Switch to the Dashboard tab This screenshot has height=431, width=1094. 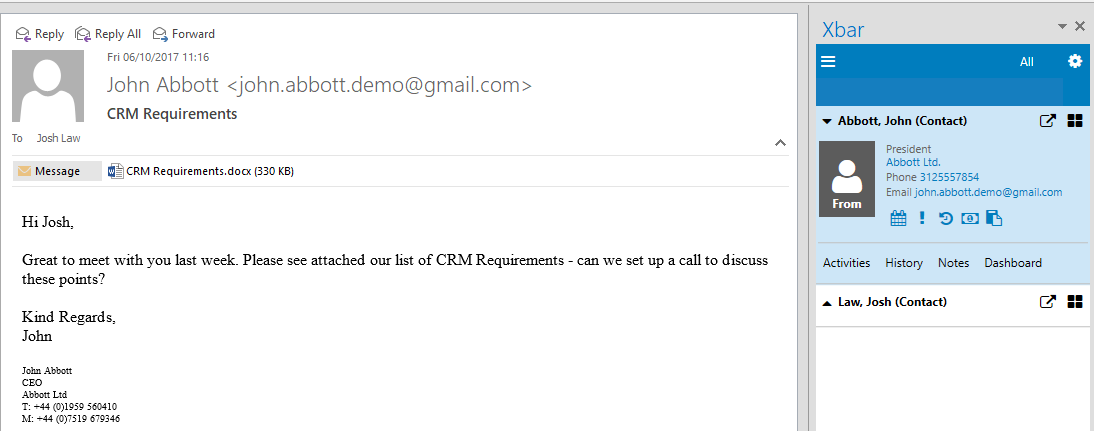pos(1013,263)
